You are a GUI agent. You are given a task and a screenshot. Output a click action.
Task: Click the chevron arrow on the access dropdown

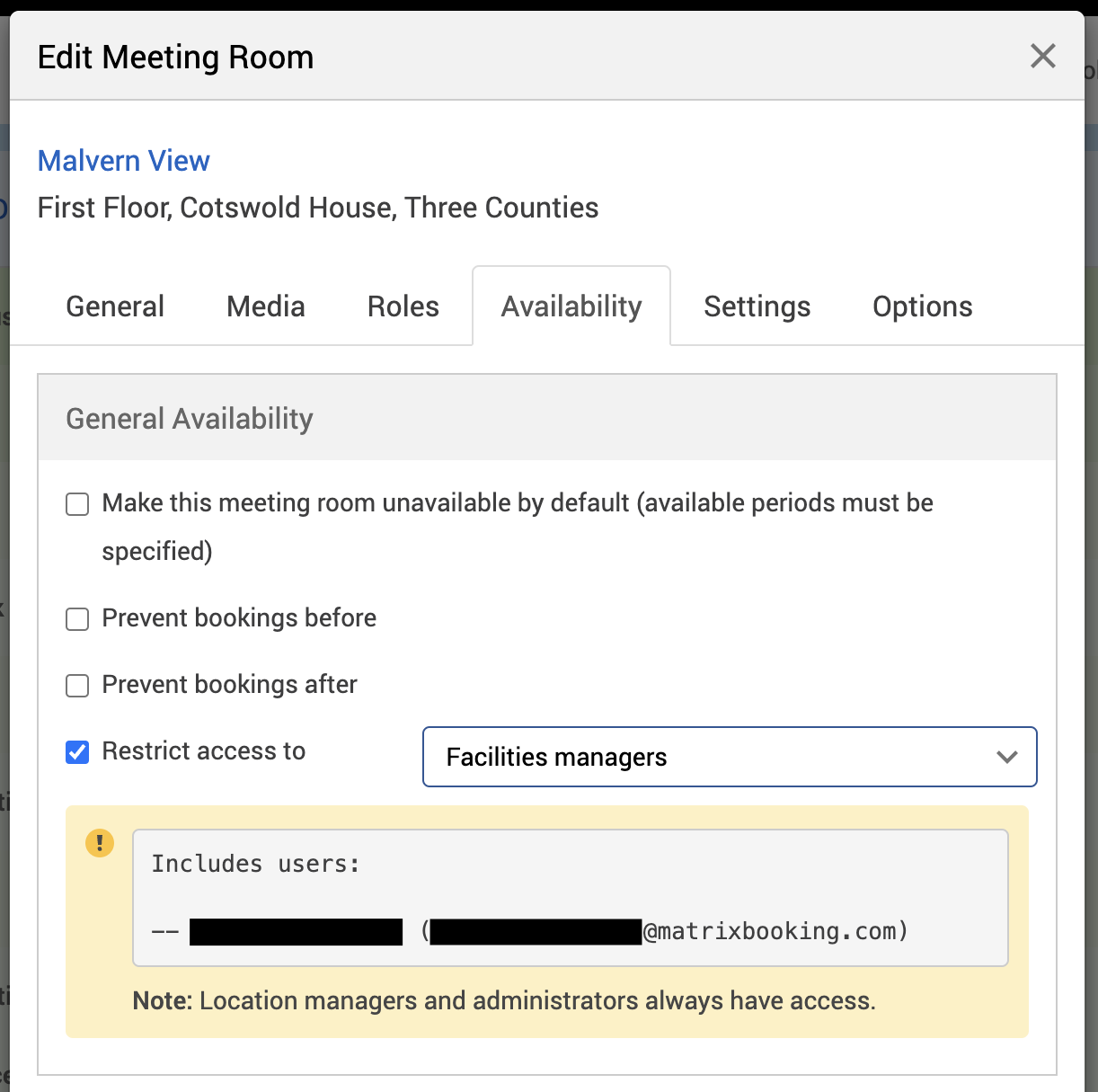(x=1006, y=757)
